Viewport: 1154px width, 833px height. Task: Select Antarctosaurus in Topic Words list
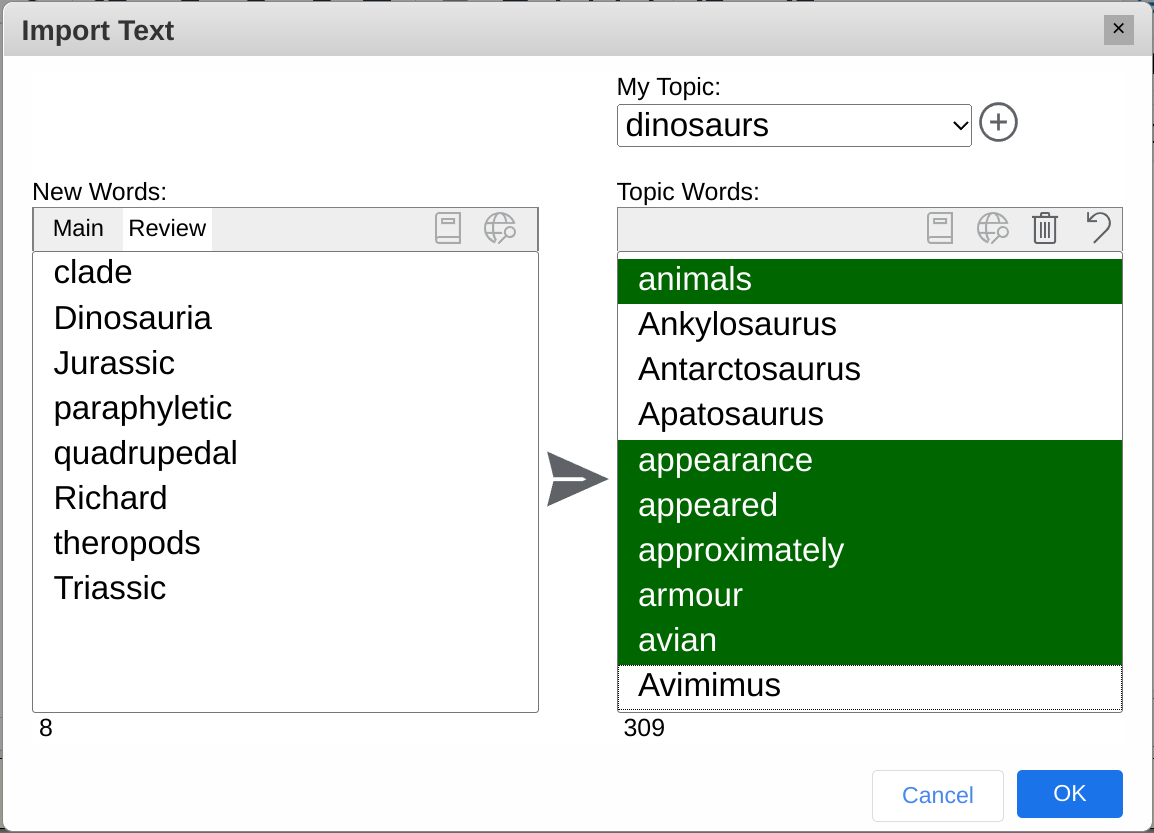[870, 370]
